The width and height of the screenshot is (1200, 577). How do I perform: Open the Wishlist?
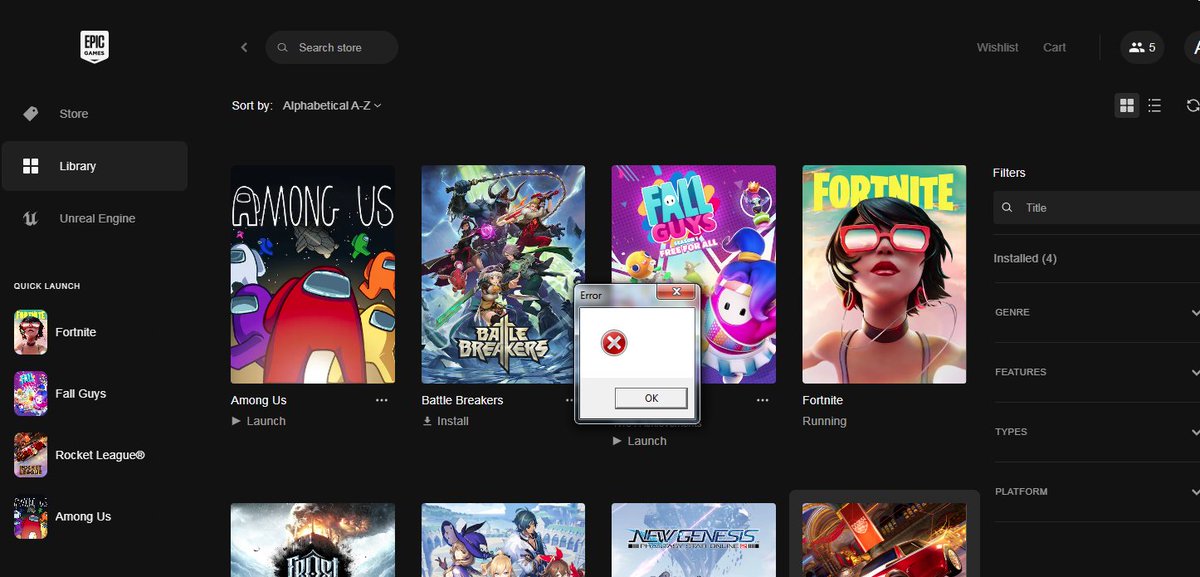[x=998, y=47]
